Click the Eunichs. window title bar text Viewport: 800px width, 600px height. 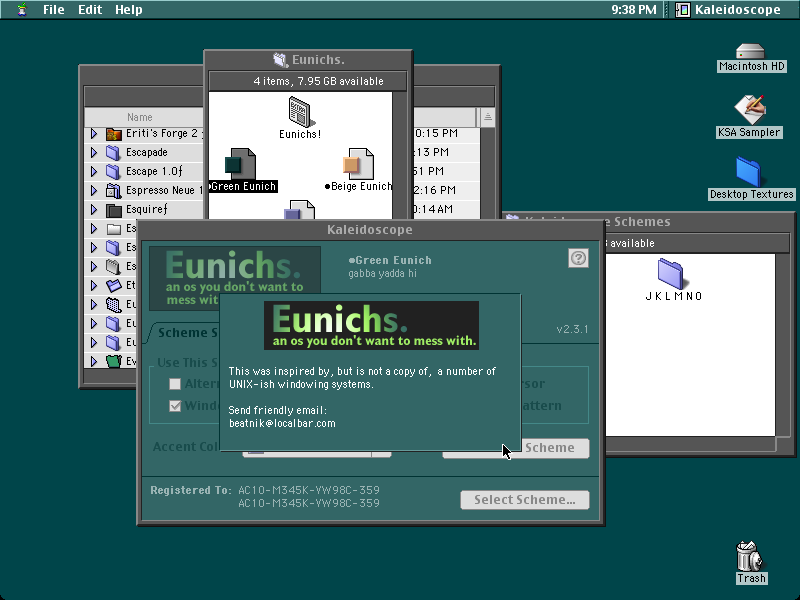click(x=318, y=60)
